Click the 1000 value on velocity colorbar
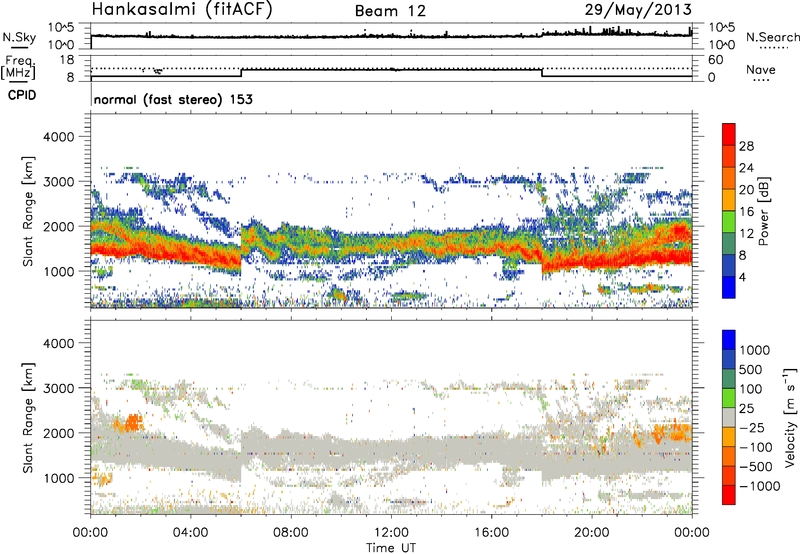The height and width of the screenshot is (554, 800). coord(755,350)
